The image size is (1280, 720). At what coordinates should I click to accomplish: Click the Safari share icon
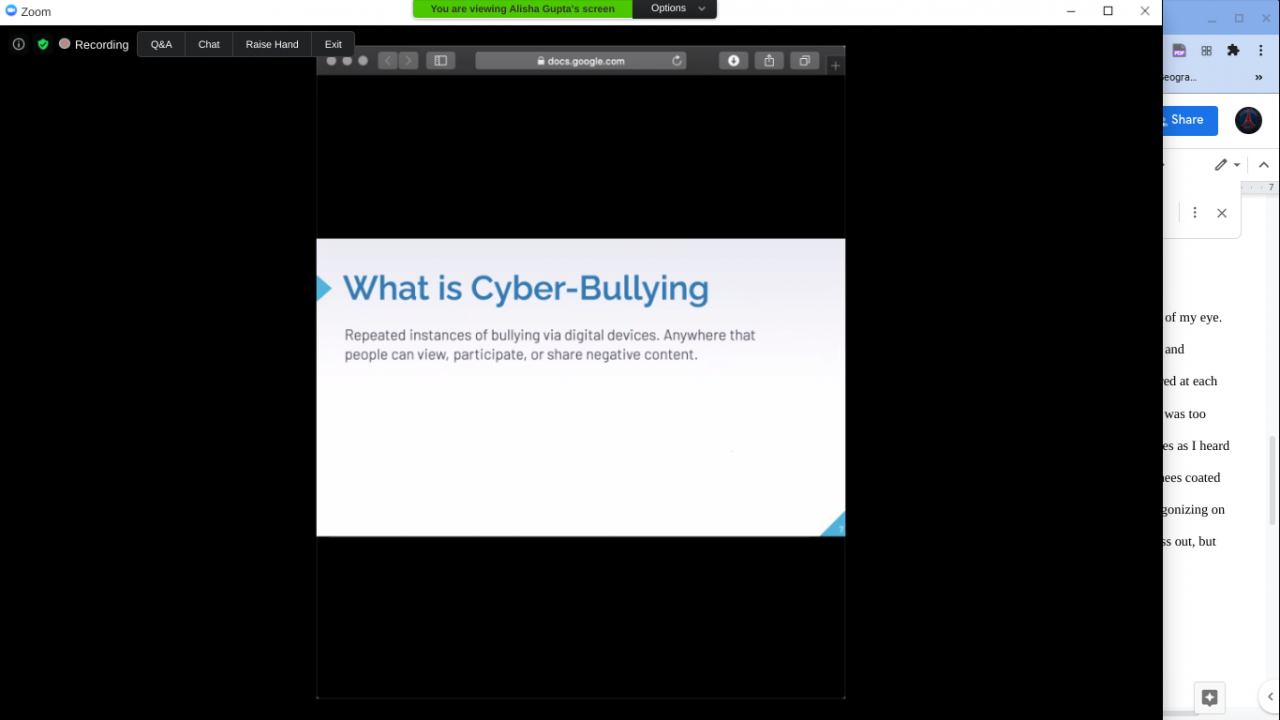[769, 61]
